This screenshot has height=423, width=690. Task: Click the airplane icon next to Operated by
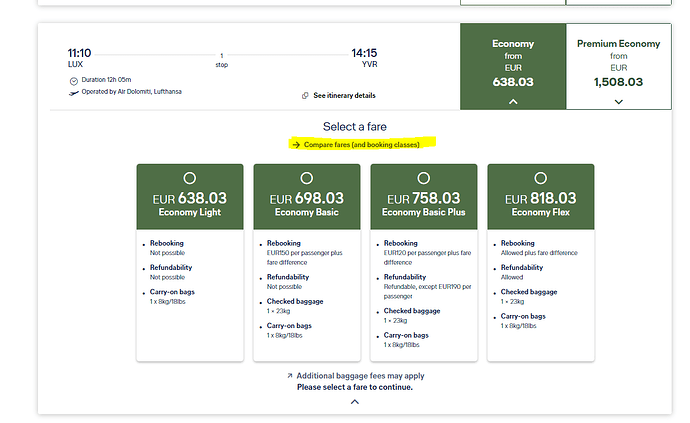(x=73, y=93)
